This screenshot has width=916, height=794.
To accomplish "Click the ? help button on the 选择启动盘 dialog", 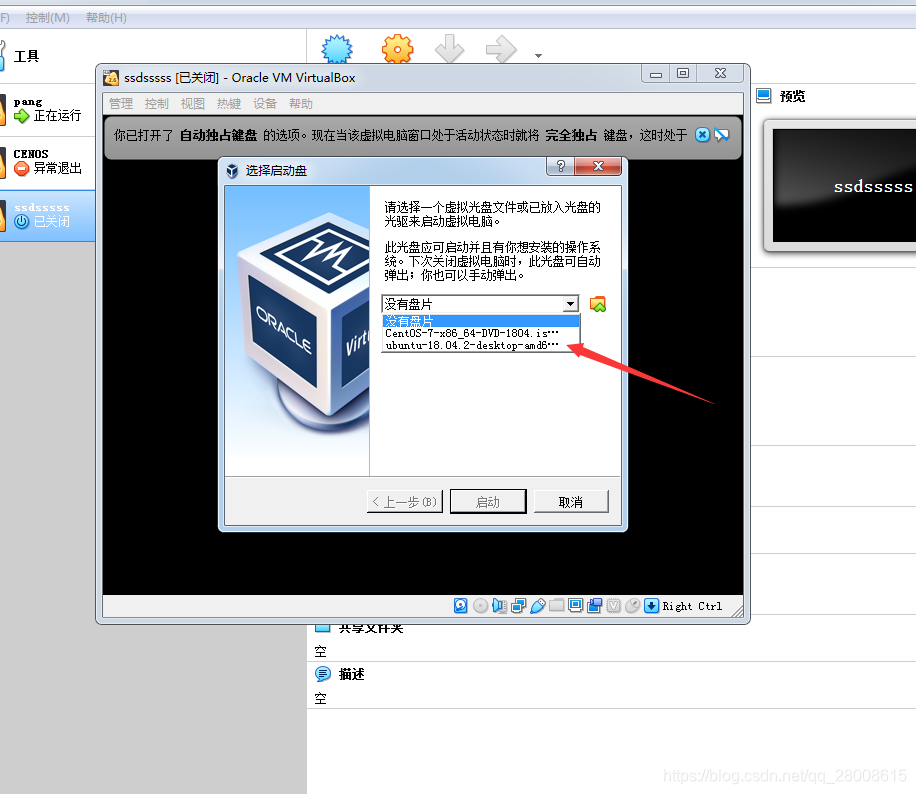I will (561, 166).
